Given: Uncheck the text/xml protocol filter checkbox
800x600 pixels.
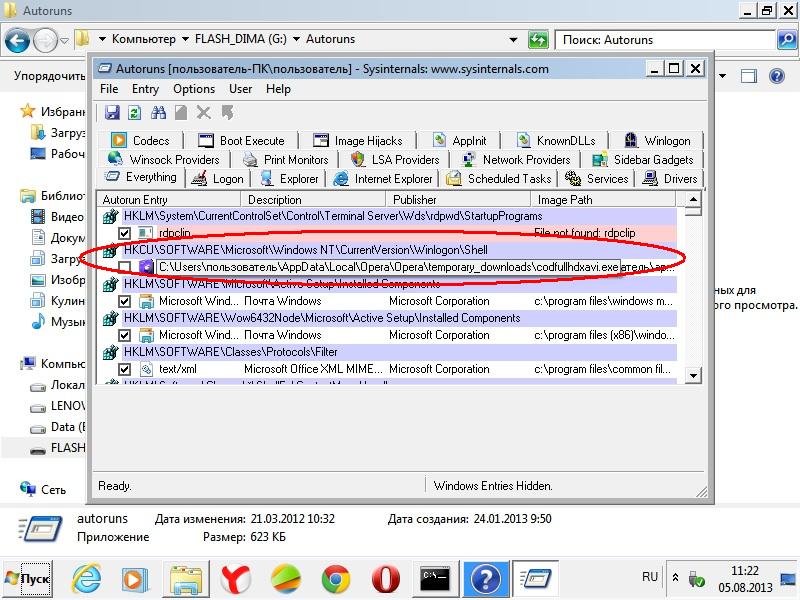Looking at the screenshot, I should pyautogui.click(x=125, y=369).
